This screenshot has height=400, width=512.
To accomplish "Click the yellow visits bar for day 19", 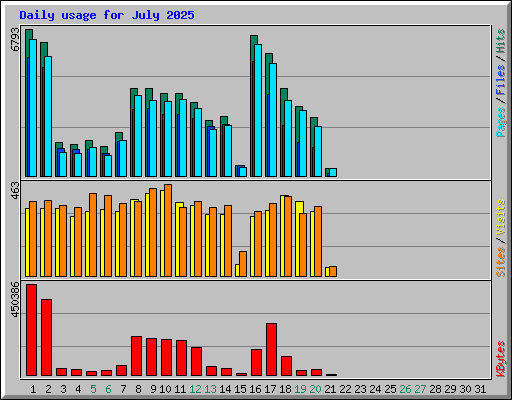I will point(298,239).
